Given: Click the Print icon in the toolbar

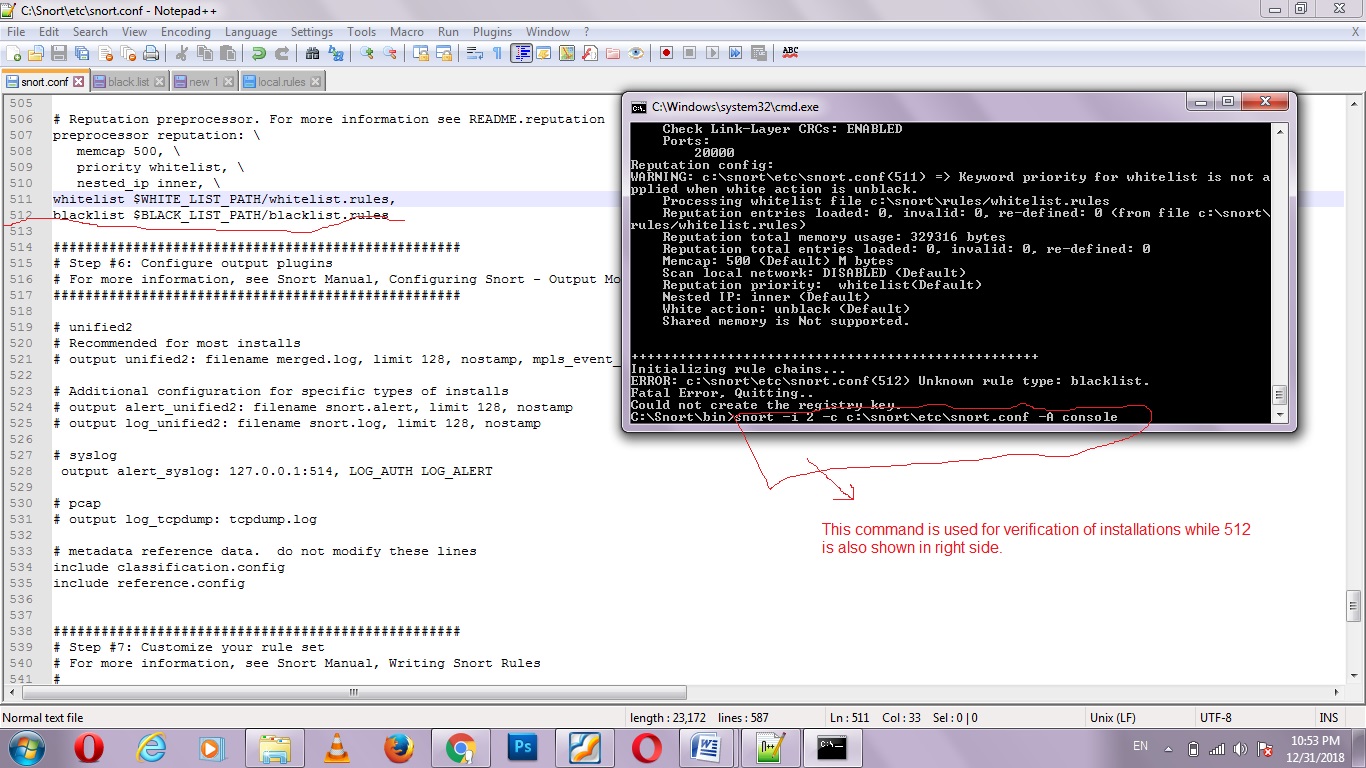Looking at the screenshot, I should click(x=151, y=53).
